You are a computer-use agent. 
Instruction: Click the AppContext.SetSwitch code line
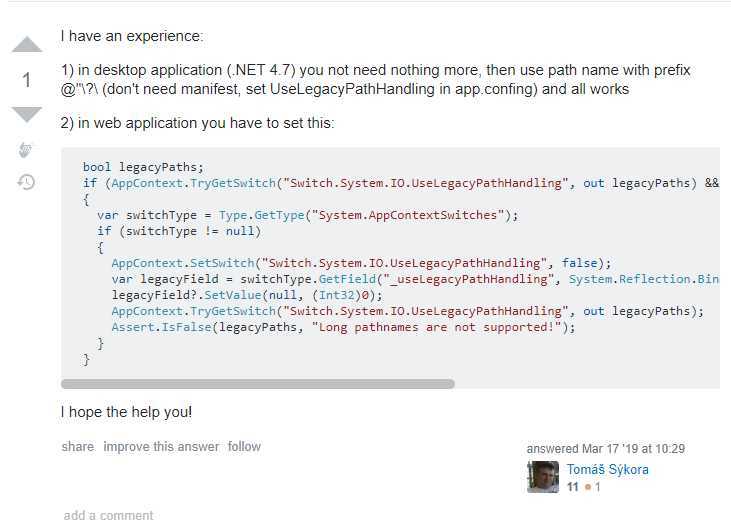(x=361, y=263)
